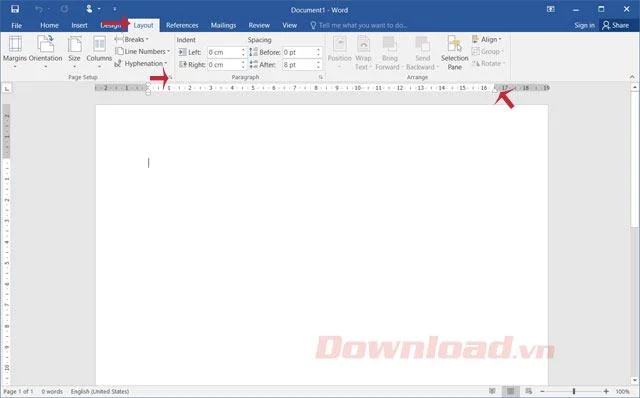The width and height of the screenshot is (640, 398).
Task: Click Spacing After spinner arrows
Action: [x=318, y=64]
